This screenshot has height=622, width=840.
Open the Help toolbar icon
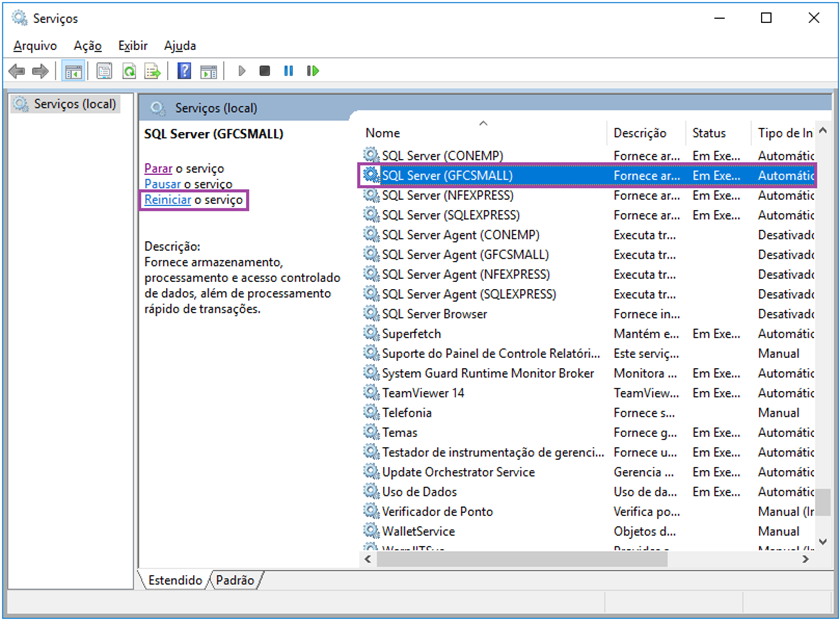pos(184,71)
